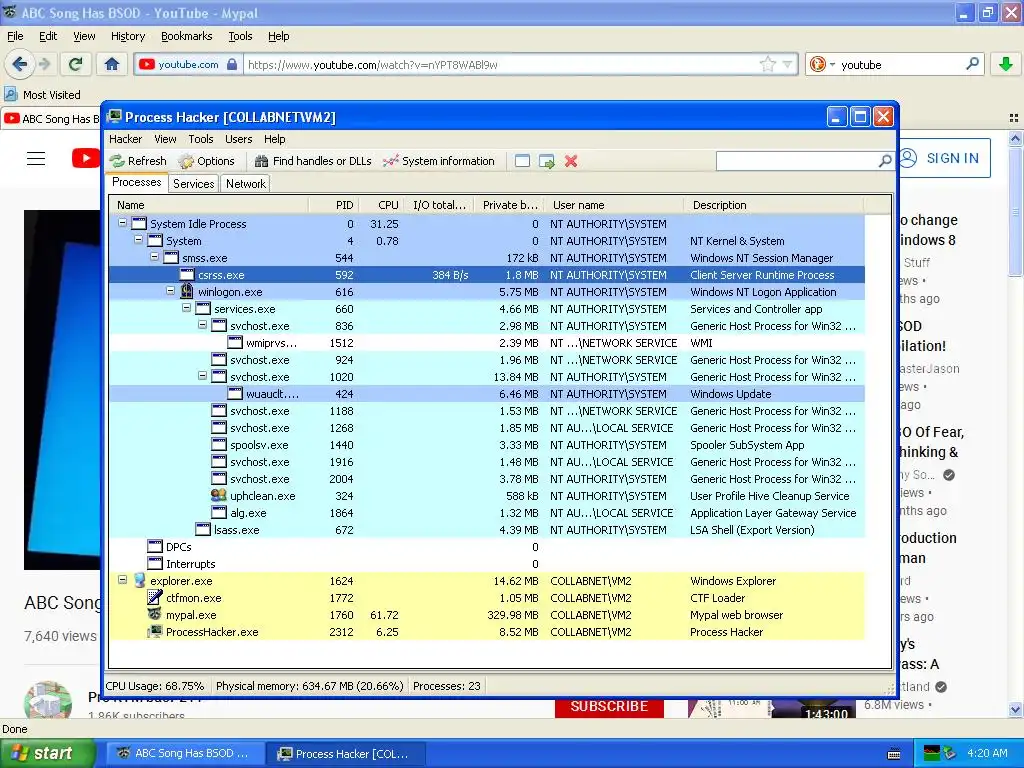The width and height of the screenshot is (1024, 768).
Task: Sort by the User name column header
Action: click(614, 205)
